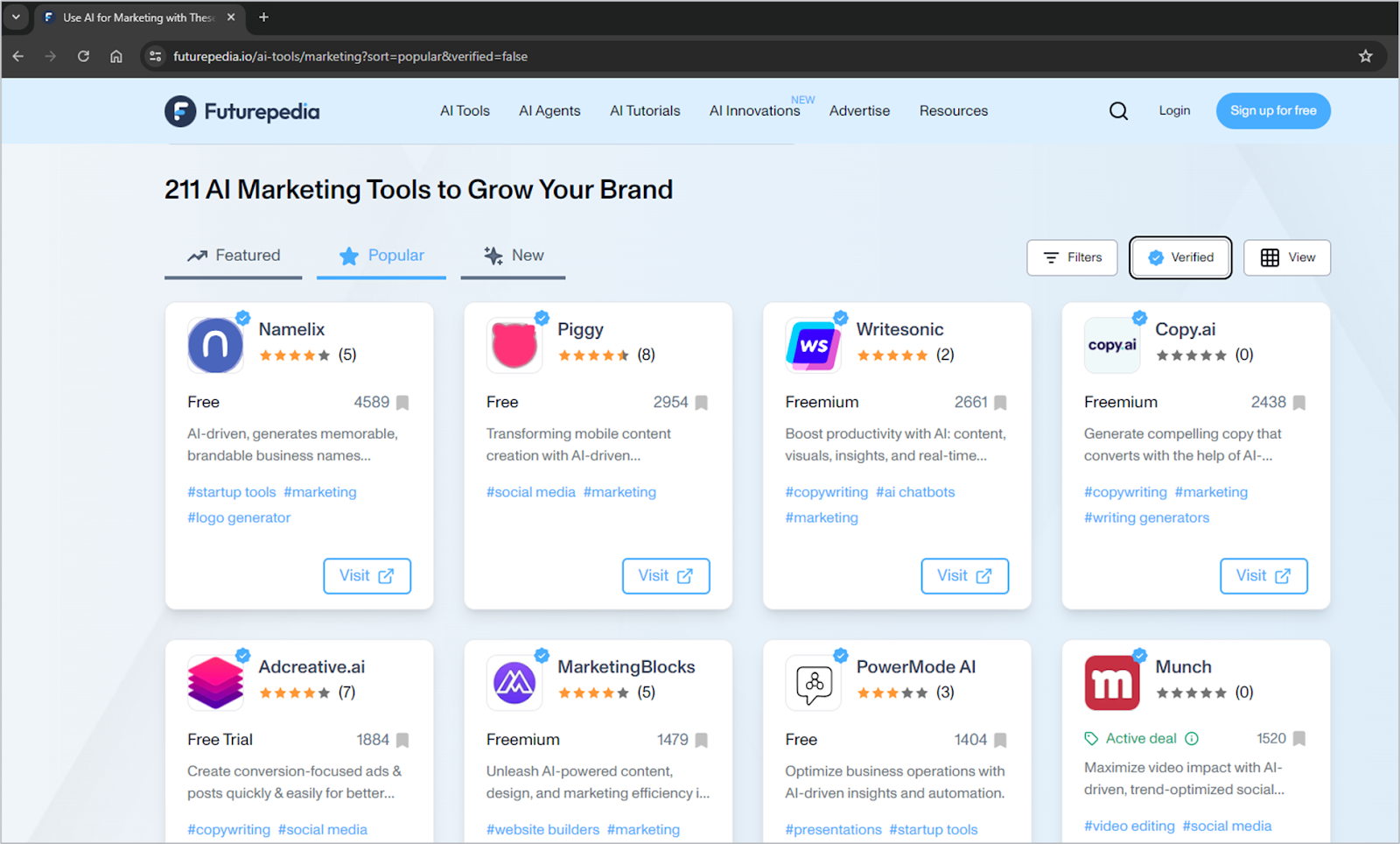
Task: Click the Piggy star rating
Action: point(593,355)
